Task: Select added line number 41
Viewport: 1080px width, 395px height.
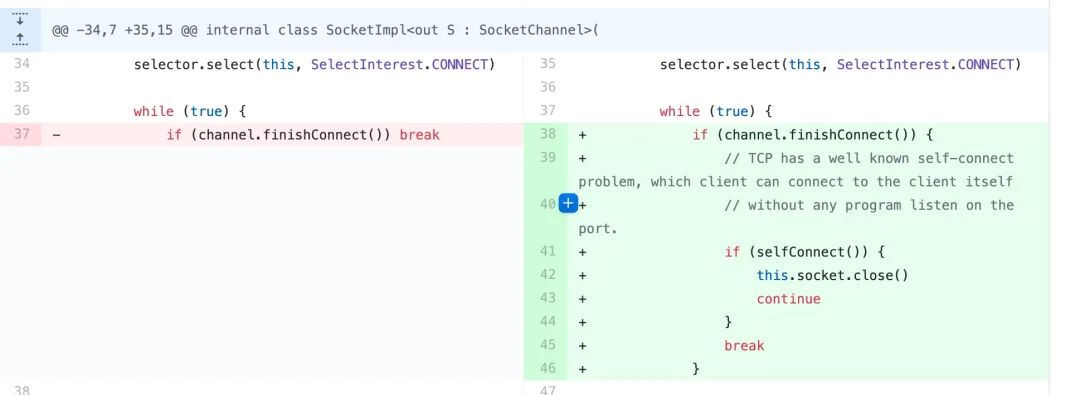Action: coord(547,252)
